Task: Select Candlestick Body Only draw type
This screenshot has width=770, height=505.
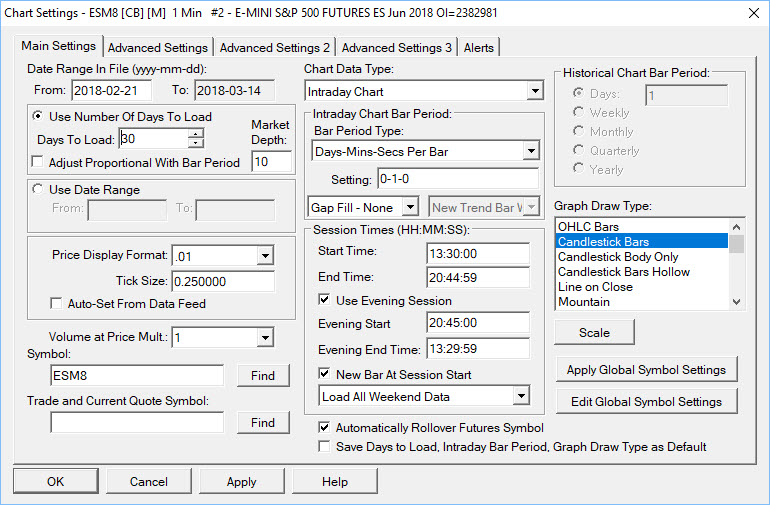Action: coord(642,256)
